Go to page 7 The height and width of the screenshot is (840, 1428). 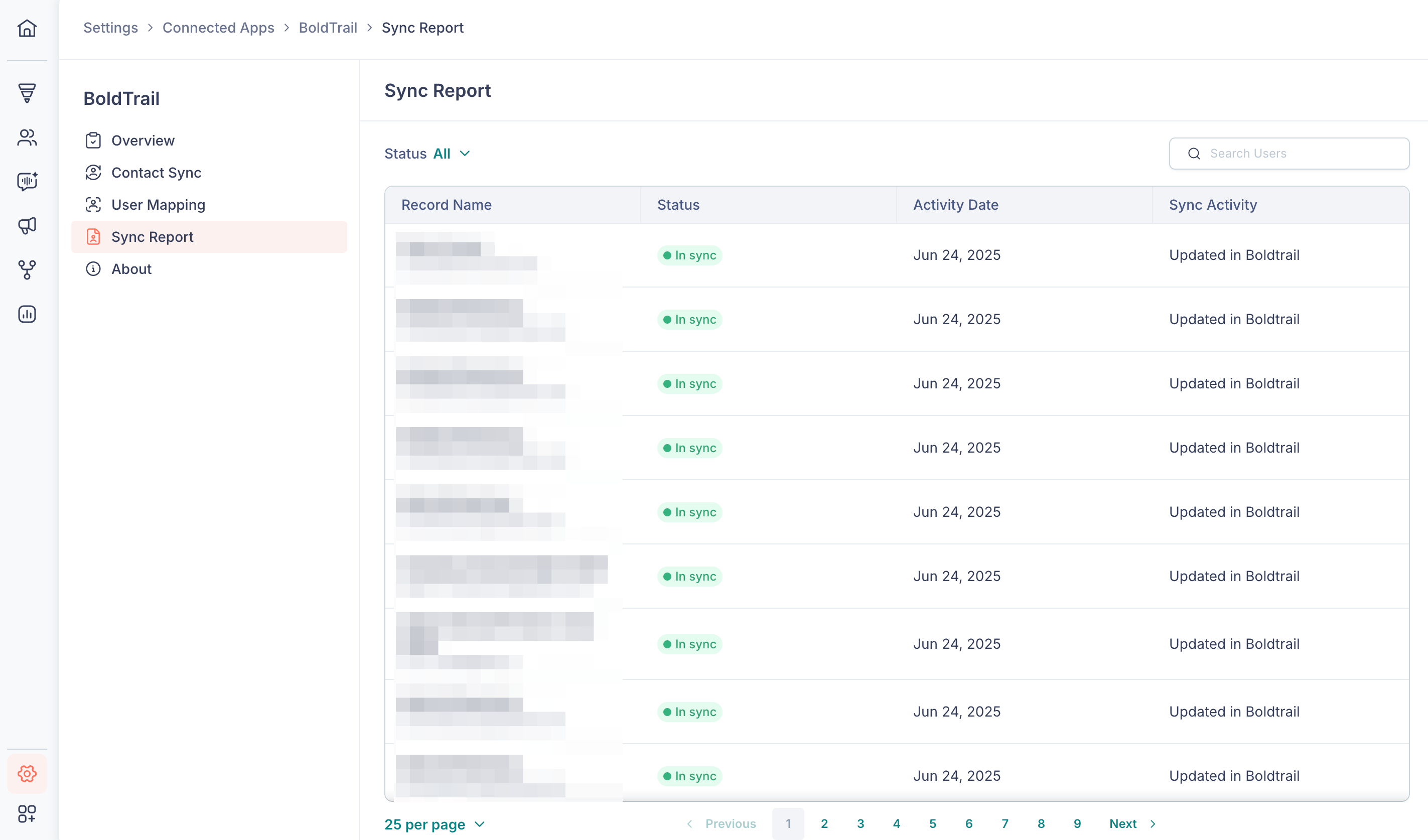pyautogui.click(x=1005, y=823)
